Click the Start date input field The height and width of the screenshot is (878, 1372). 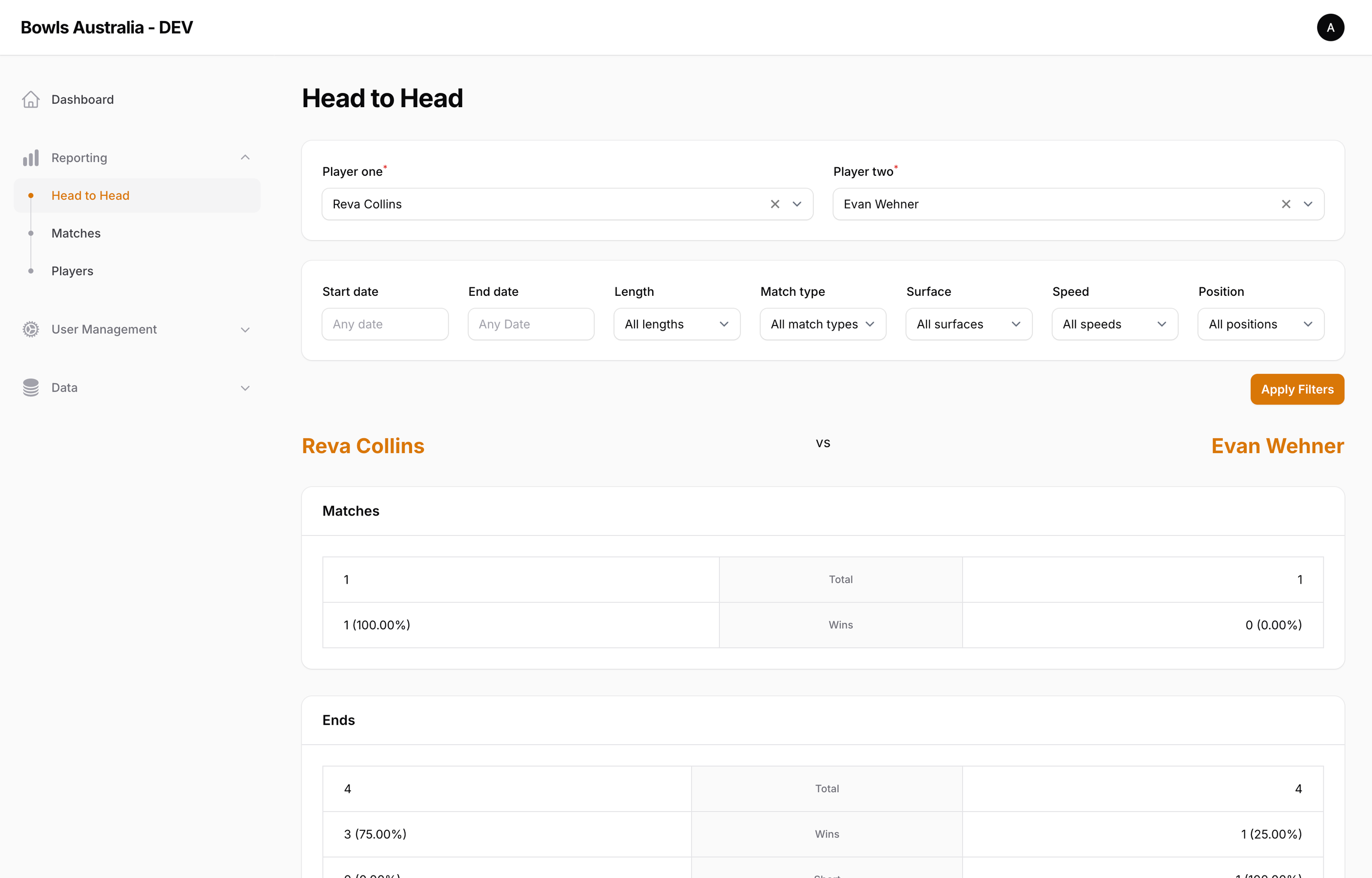(385, 324)
